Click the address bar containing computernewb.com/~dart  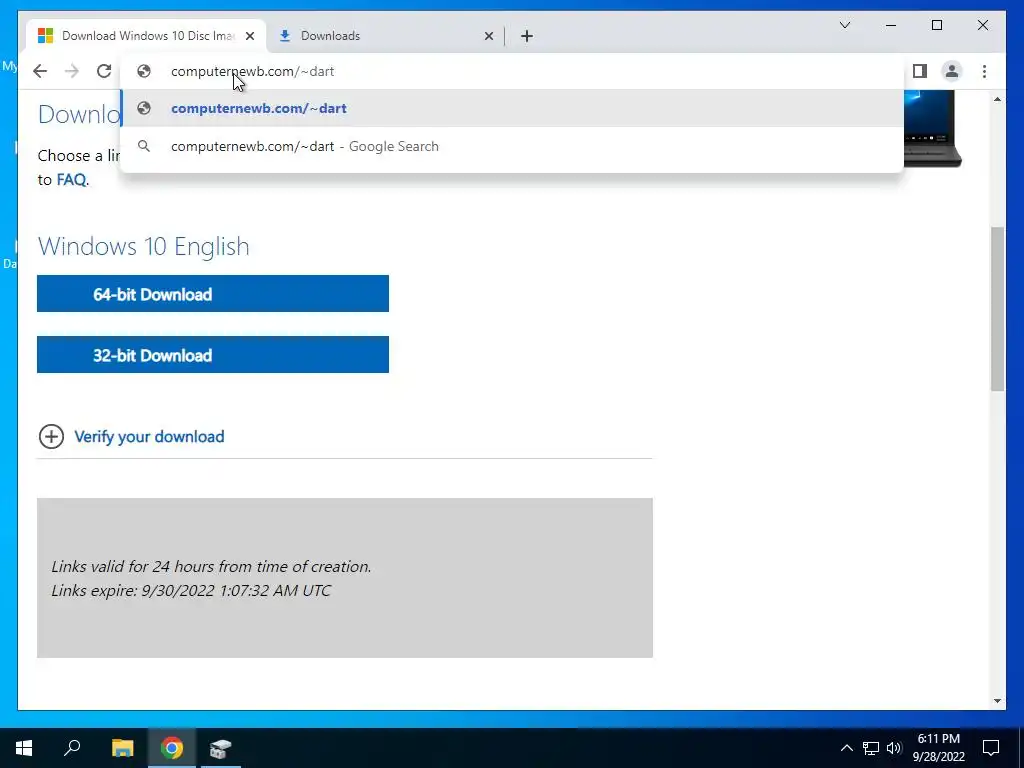[x=512, y=71]
